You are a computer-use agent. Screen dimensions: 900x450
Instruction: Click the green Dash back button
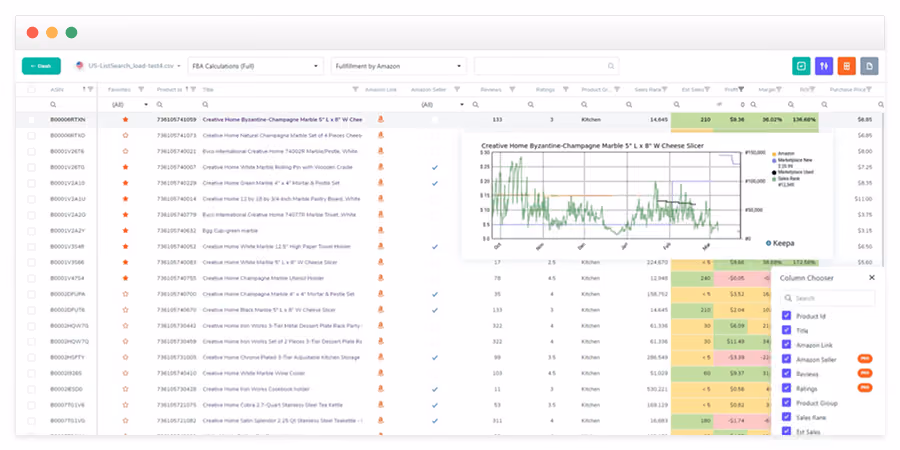[x=41, y=66]
